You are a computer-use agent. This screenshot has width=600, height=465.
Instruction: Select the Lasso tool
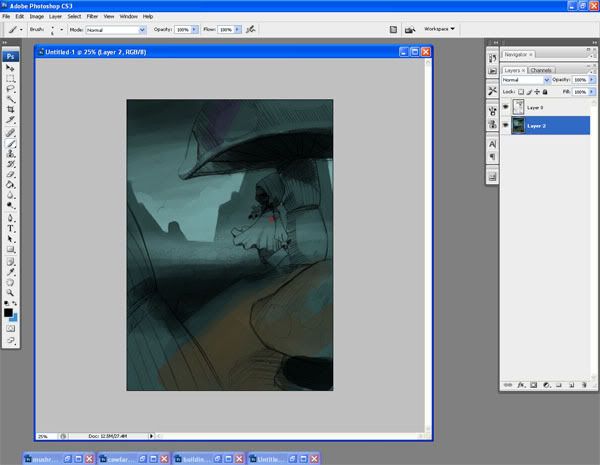[x=10, y=89]
